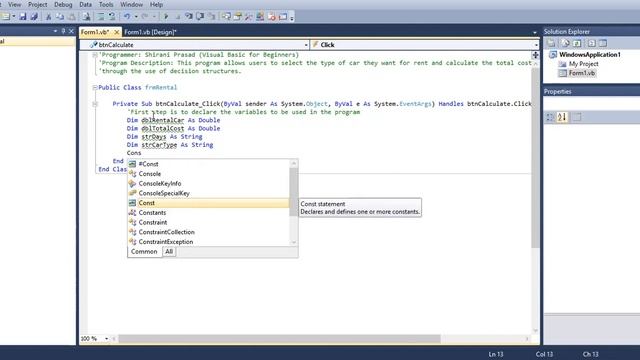Open Properties Window from the toolbar
640x360 pixels.
(238, 17)
